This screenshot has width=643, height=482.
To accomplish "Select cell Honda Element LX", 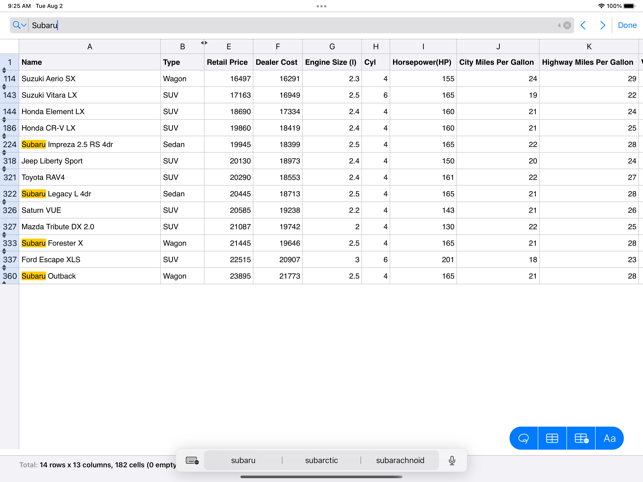I will click(89, 112).
